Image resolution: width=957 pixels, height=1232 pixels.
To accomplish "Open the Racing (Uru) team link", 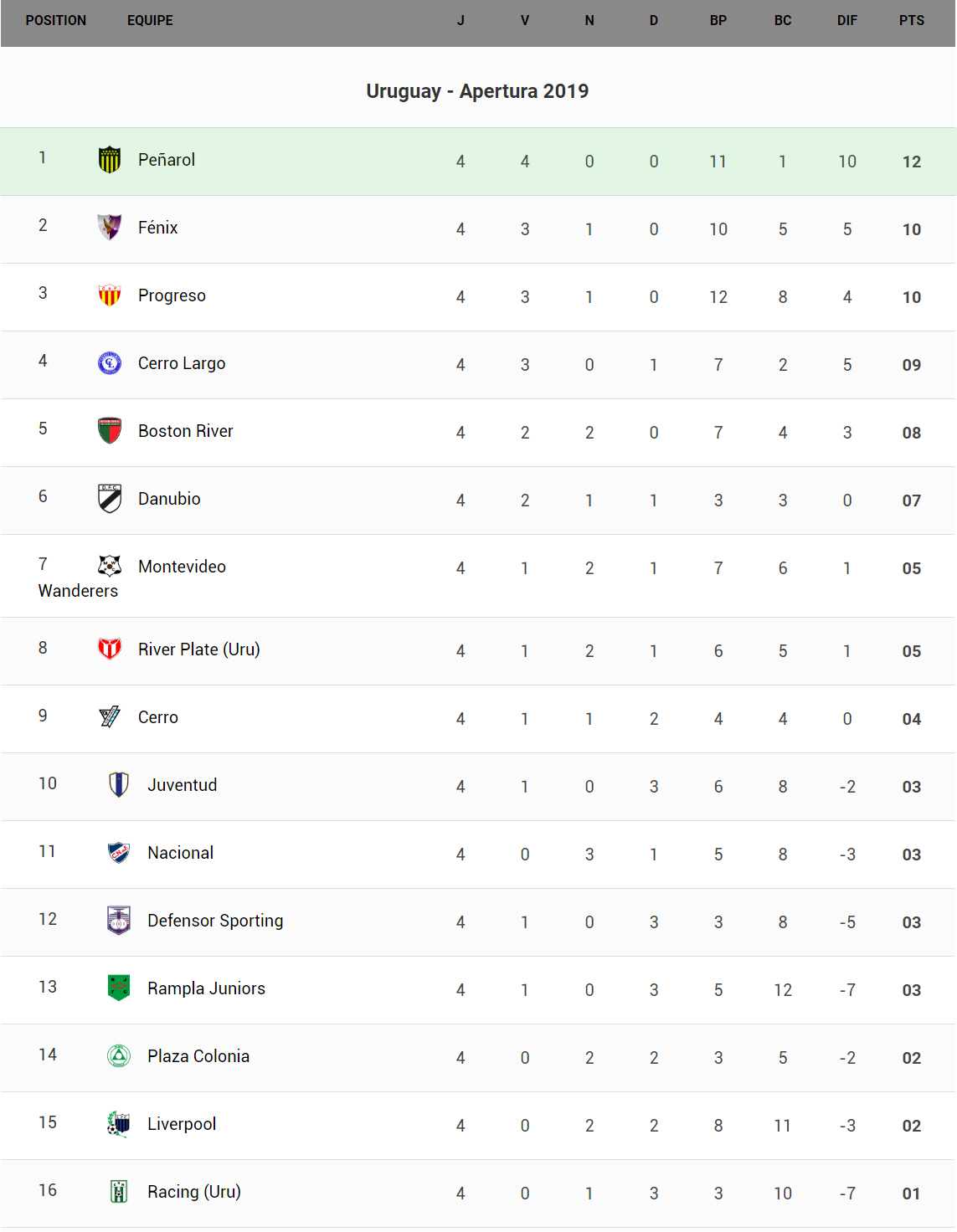I will tap(194, 1192).
